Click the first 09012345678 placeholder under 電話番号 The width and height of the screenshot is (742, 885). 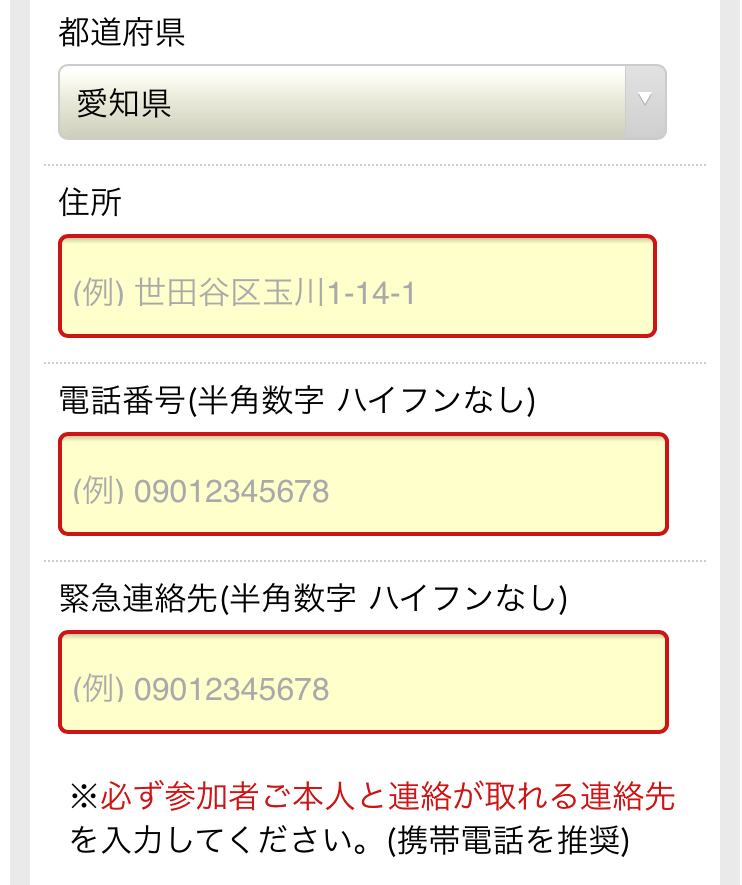tap(231, 491)
